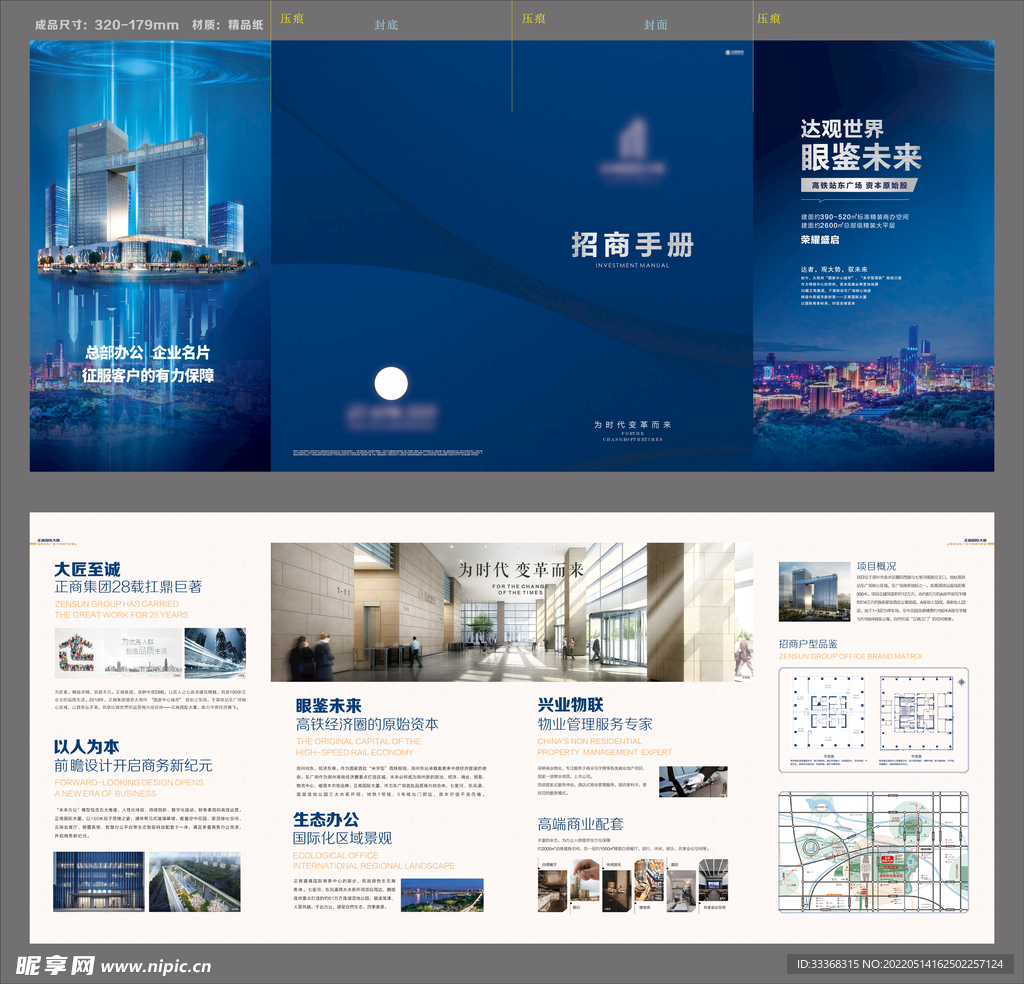This screenshot has width=1024, height=984.
Task: Click the blue glass facade entrance thumbnail
Action: coord(99,881)
